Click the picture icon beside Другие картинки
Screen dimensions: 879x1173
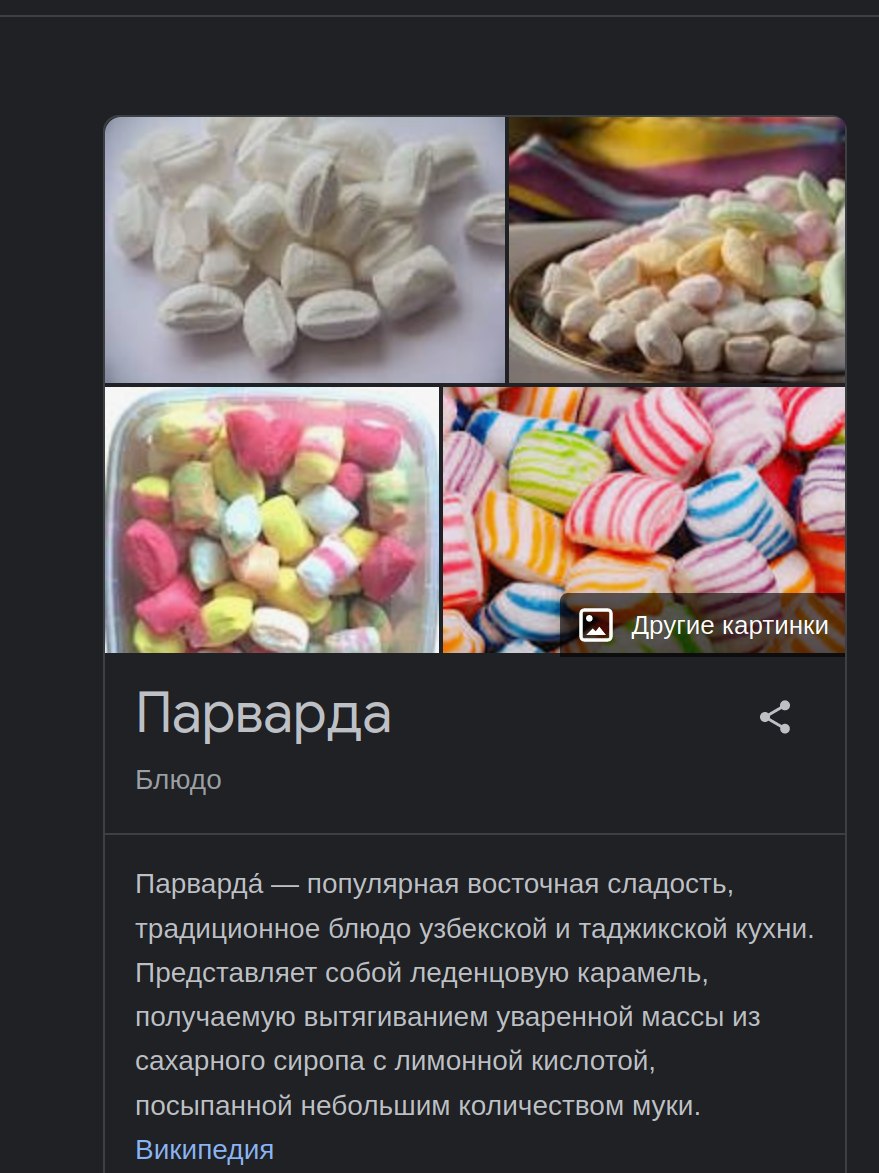click(595, 625)
